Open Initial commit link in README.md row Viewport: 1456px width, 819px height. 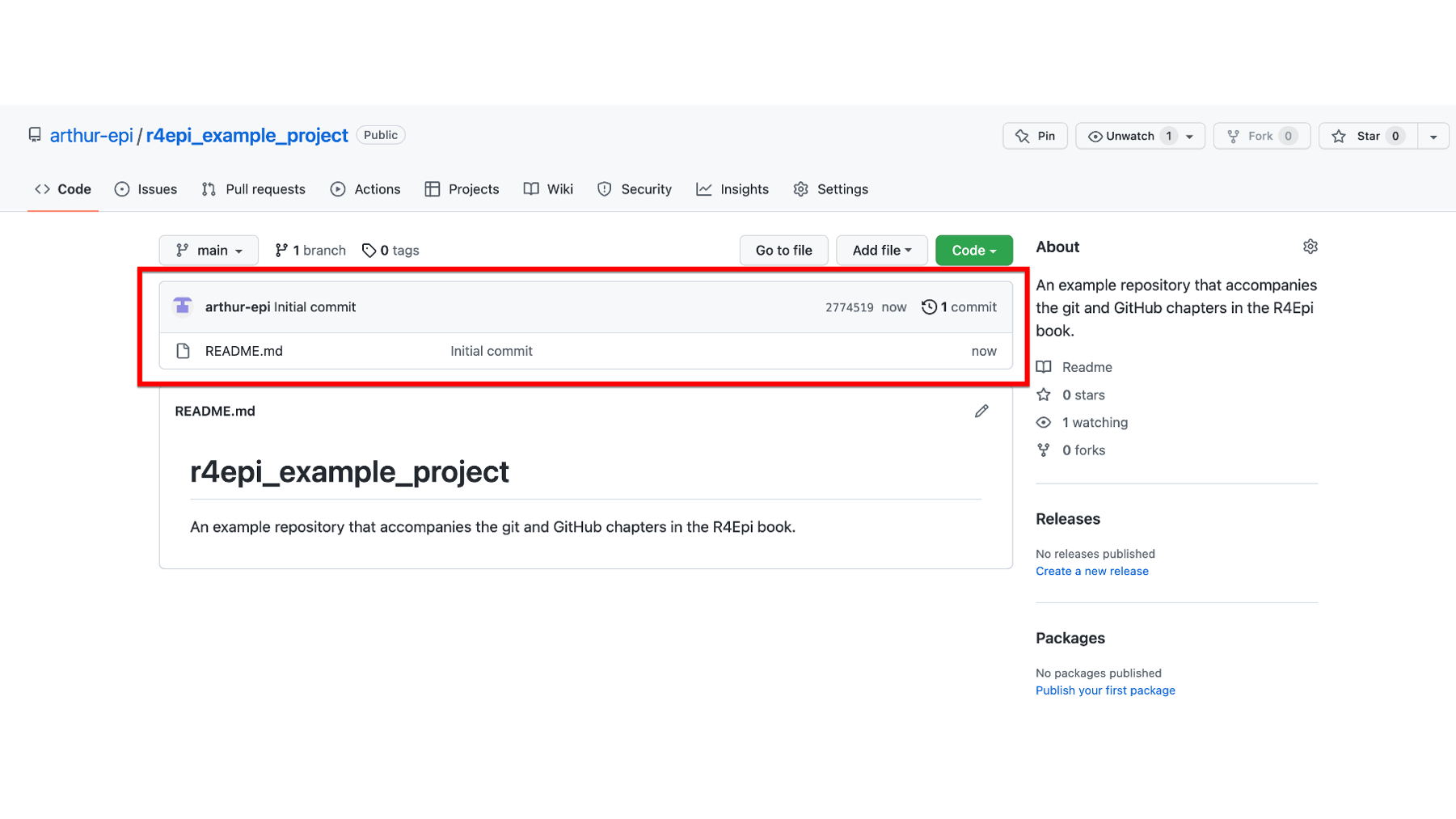(492, 351)
